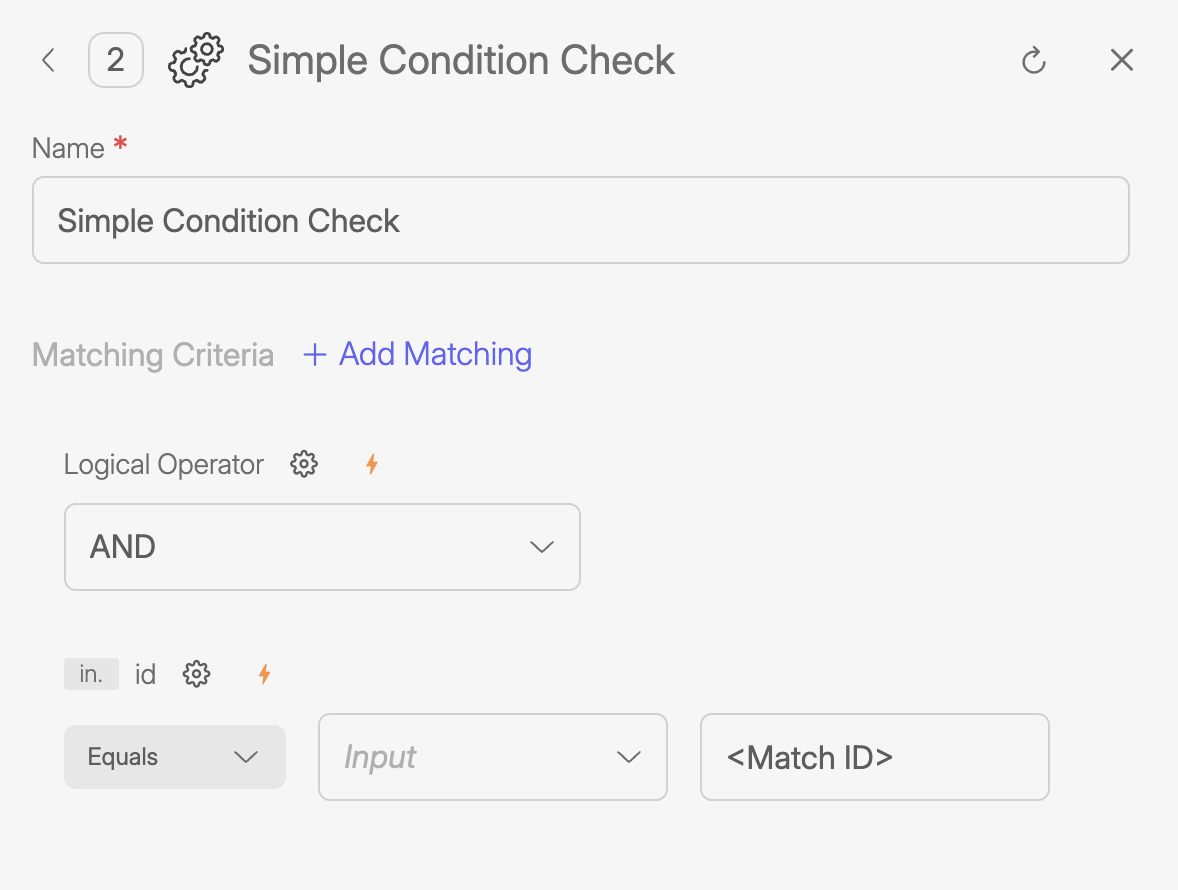1178x890 pixels.
Task: Click the Add Matching link
Action: point(418,354)
